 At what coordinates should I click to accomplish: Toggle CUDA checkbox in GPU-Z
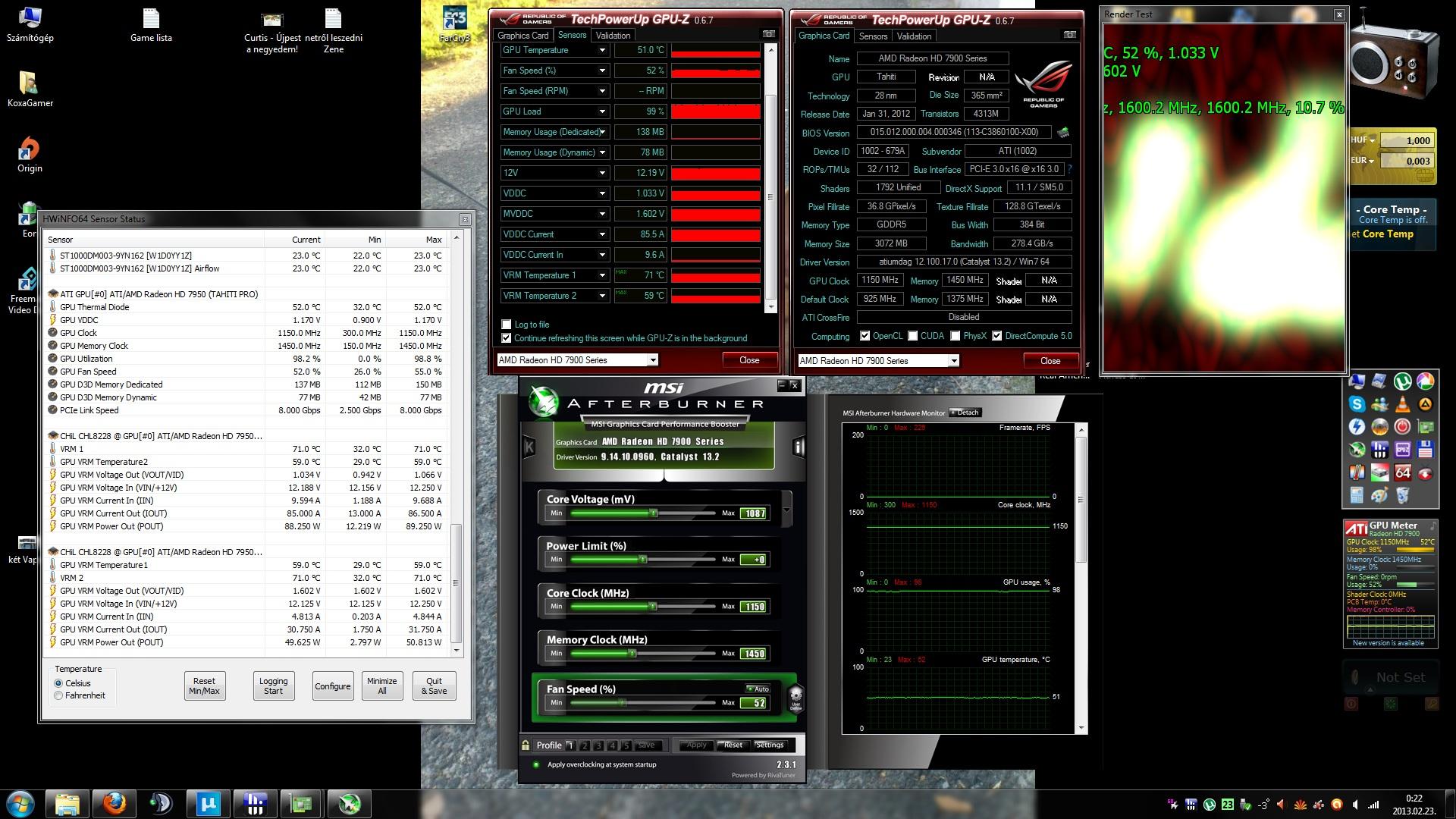(x=913, y=336)
